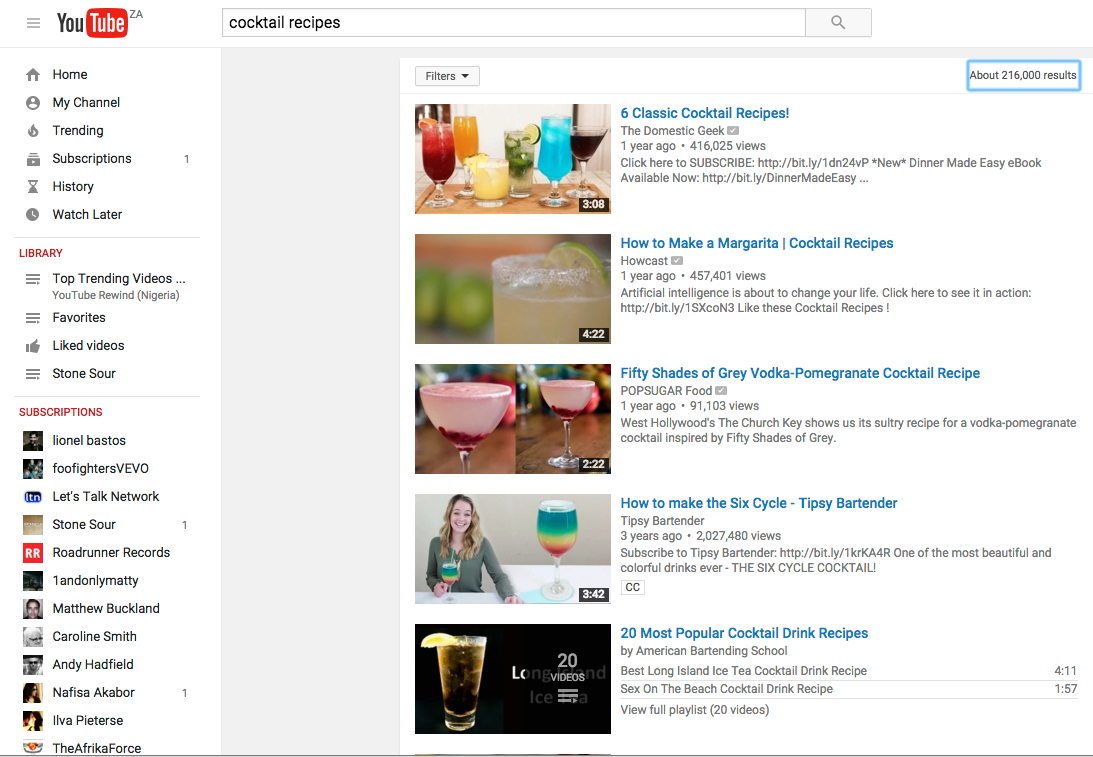
Task: Open Howcast channel link
Action: 644,261
